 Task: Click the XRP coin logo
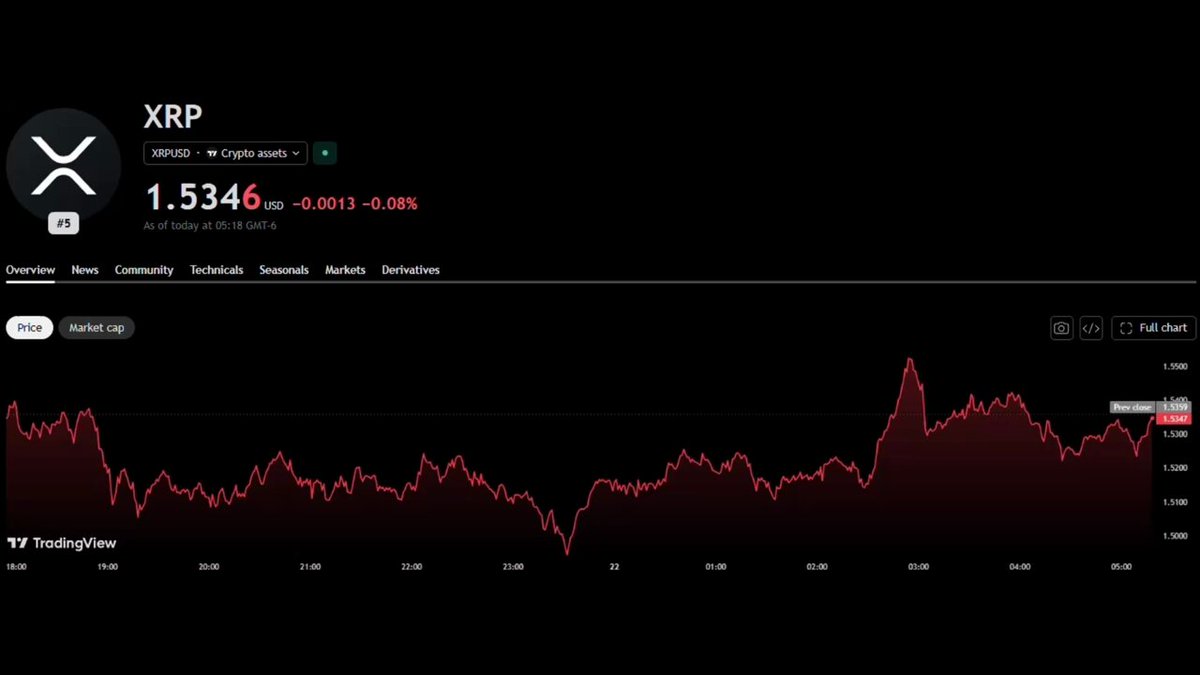(64, 166)
